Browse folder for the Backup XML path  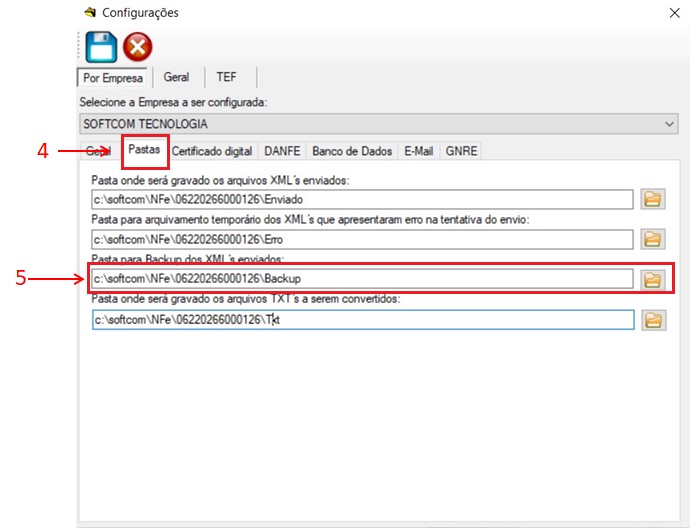[653, 279]
